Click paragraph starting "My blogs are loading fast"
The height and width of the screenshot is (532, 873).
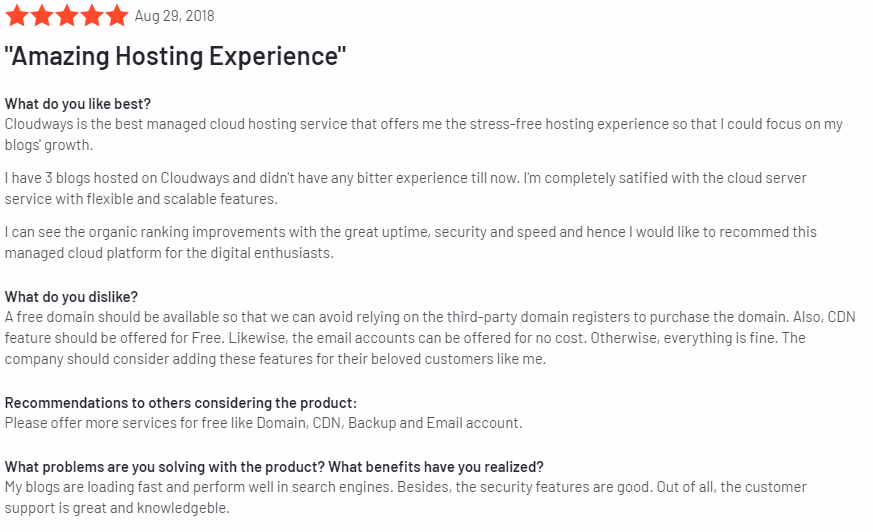point(406,497)
